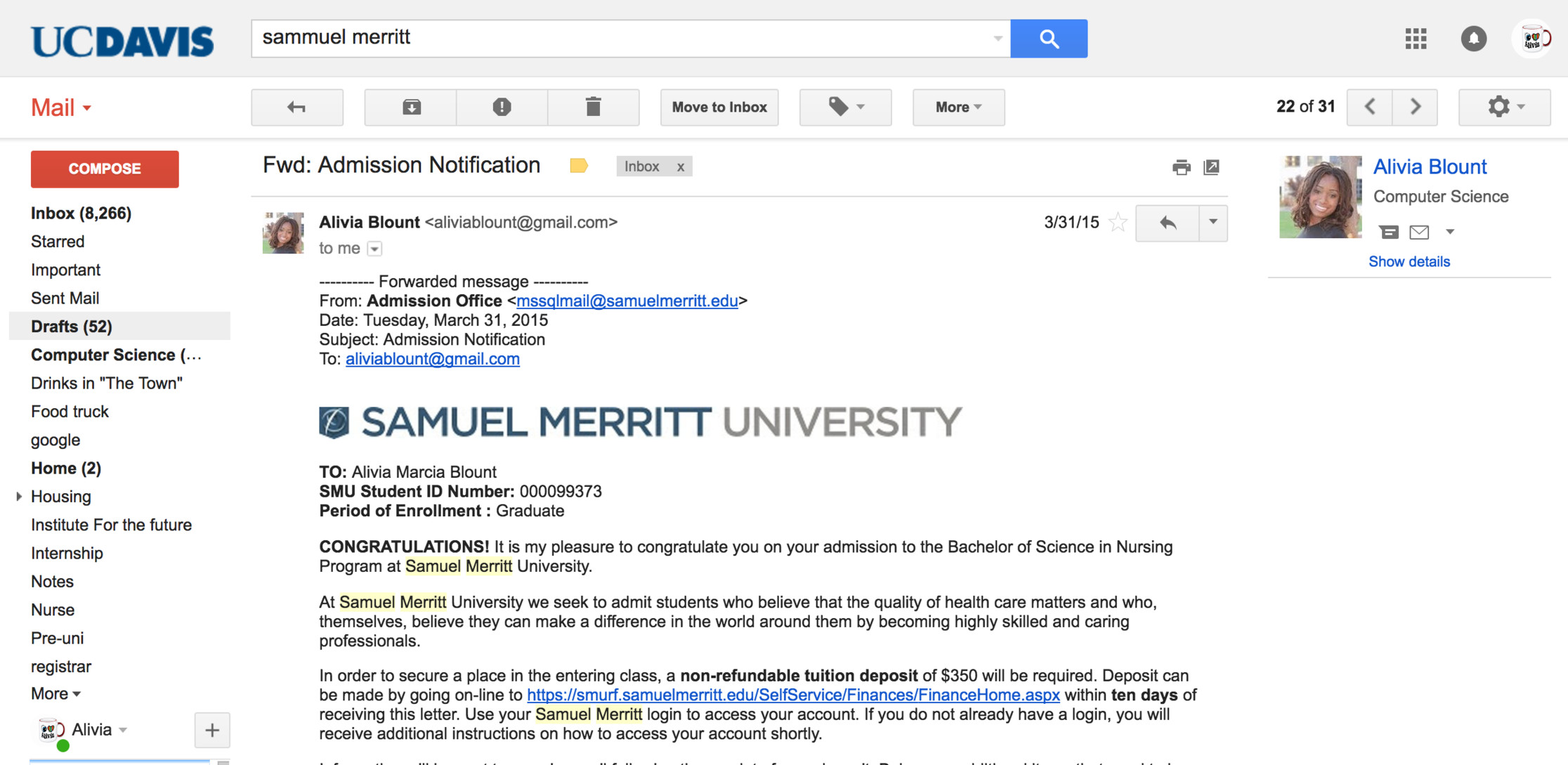Report email as spam

(x=502, y=107)
